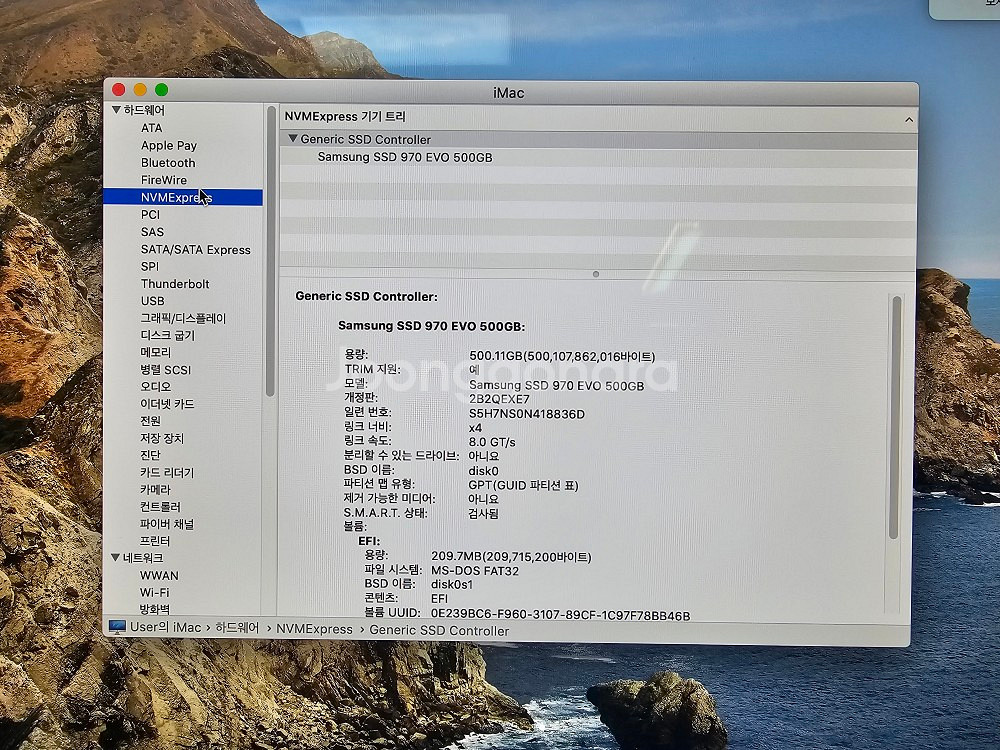Collapse the 네트워크 section triangle
This screenshot has height=750, width=1000.
click(115, 557)
